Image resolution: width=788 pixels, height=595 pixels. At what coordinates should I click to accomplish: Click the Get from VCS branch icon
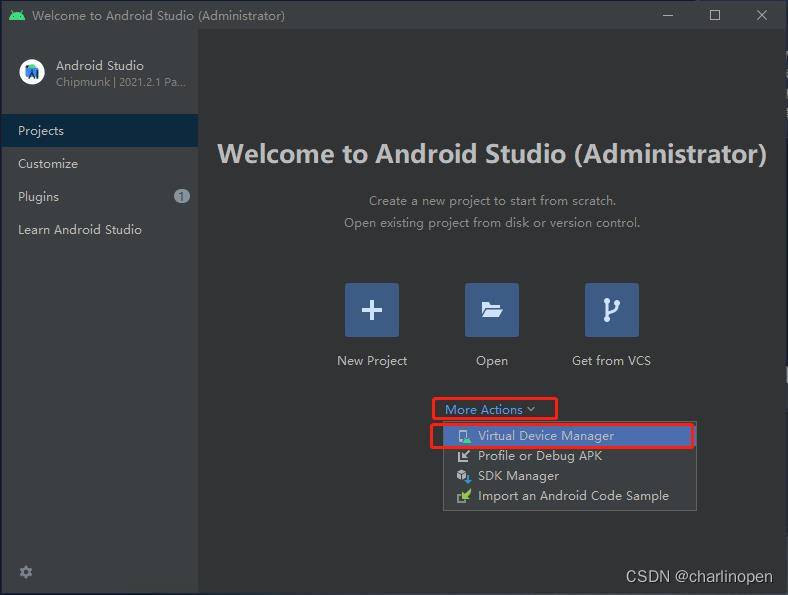pos(611,310)
